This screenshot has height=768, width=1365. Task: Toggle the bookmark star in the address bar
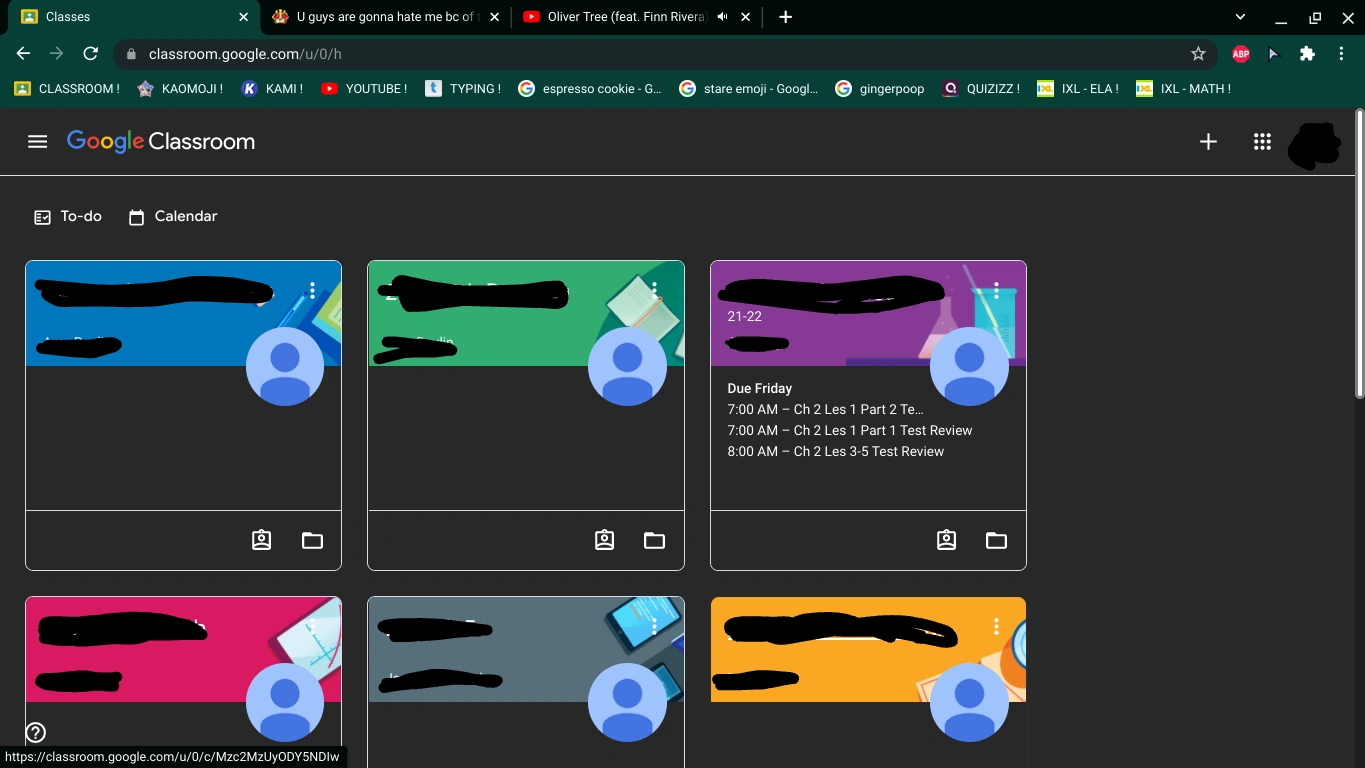point(1198,54)
